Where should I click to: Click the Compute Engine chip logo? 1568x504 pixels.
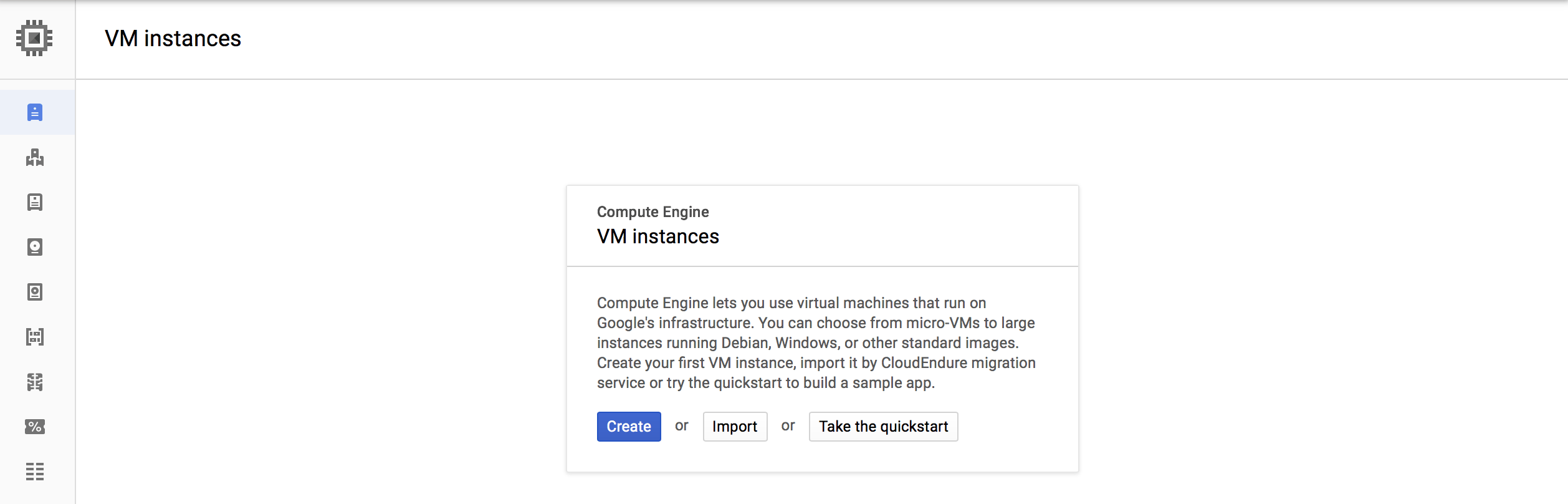[34, 38]
